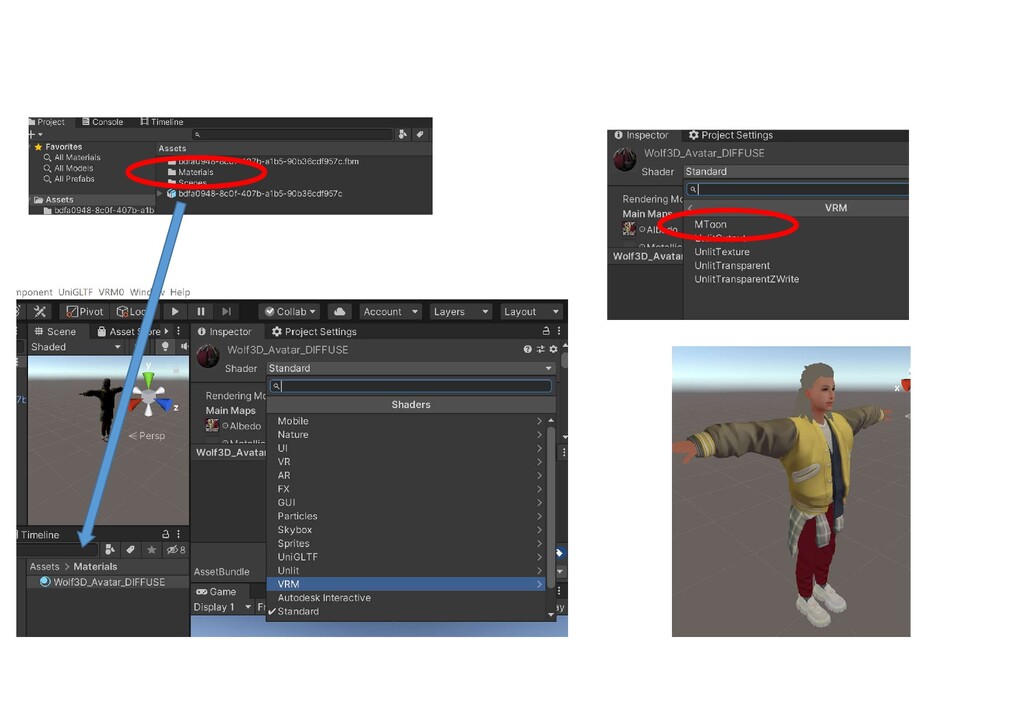
Task: Click the Pause button in the toolbar
Action: pos(201,311)
